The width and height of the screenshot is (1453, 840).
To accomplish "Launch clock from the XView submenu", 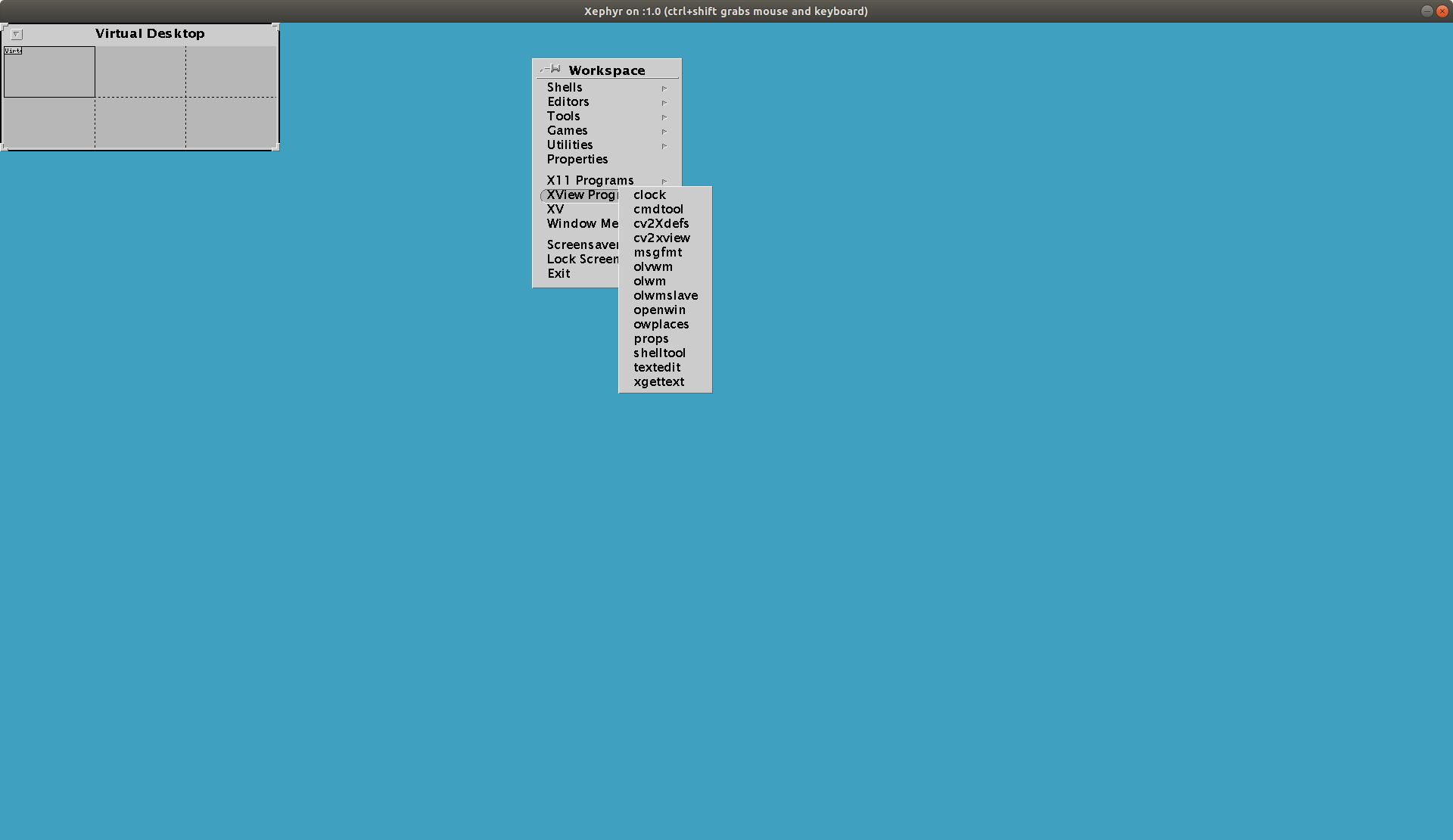I will point(649,195).
